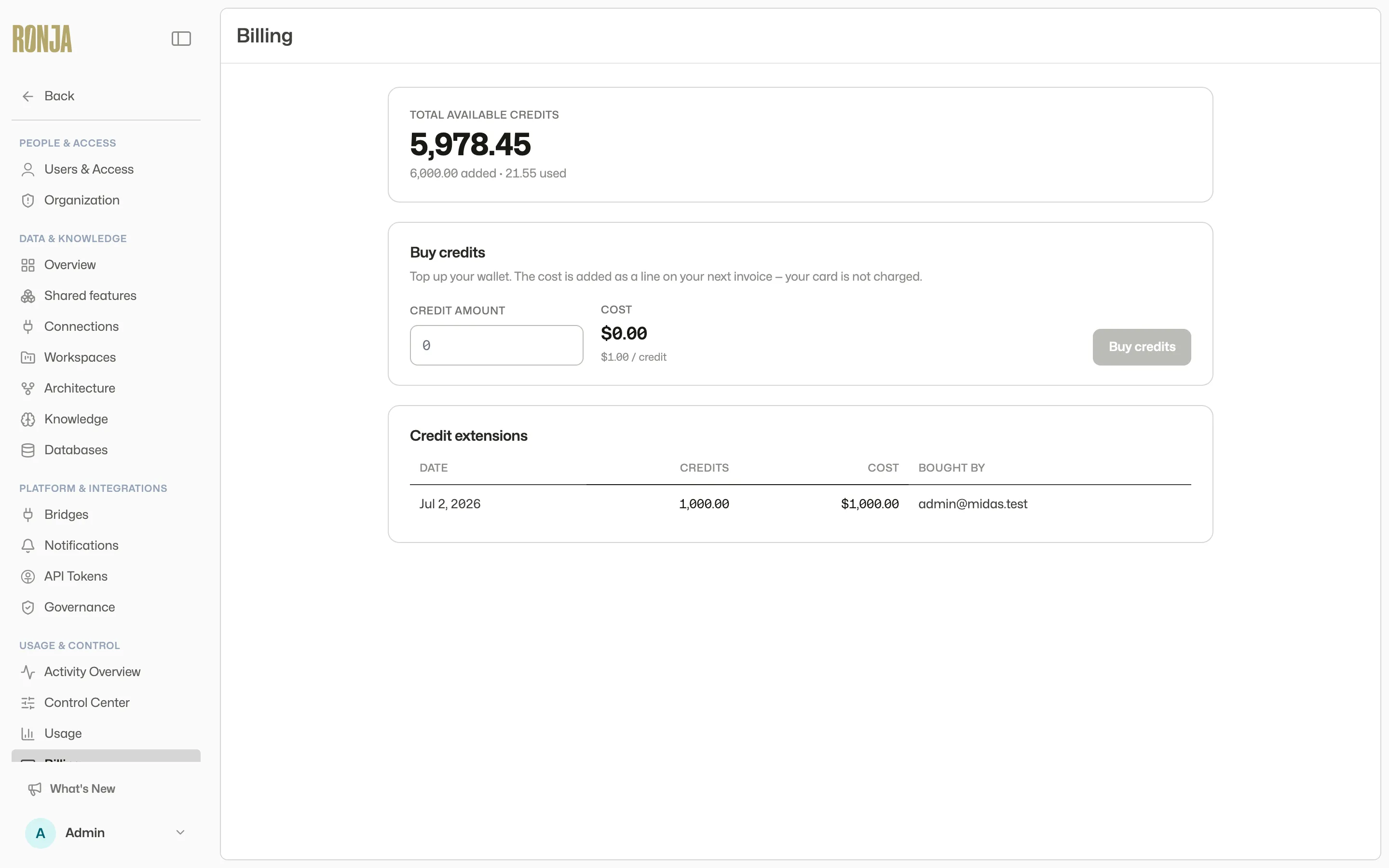Click the Billing page title
Image resolution: width=1389 pixels, height=868 pixels.
[265, 36]
